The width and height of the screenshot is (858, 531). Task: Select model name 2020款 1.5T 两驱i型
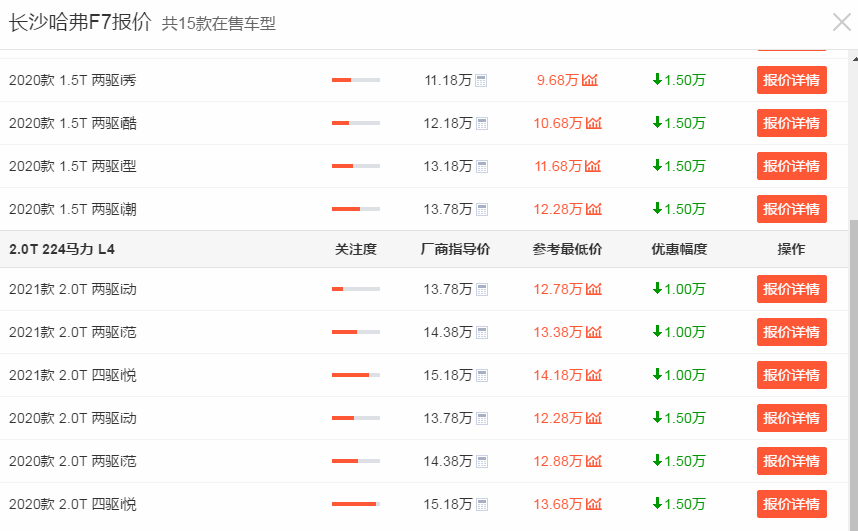pos(72,166)
